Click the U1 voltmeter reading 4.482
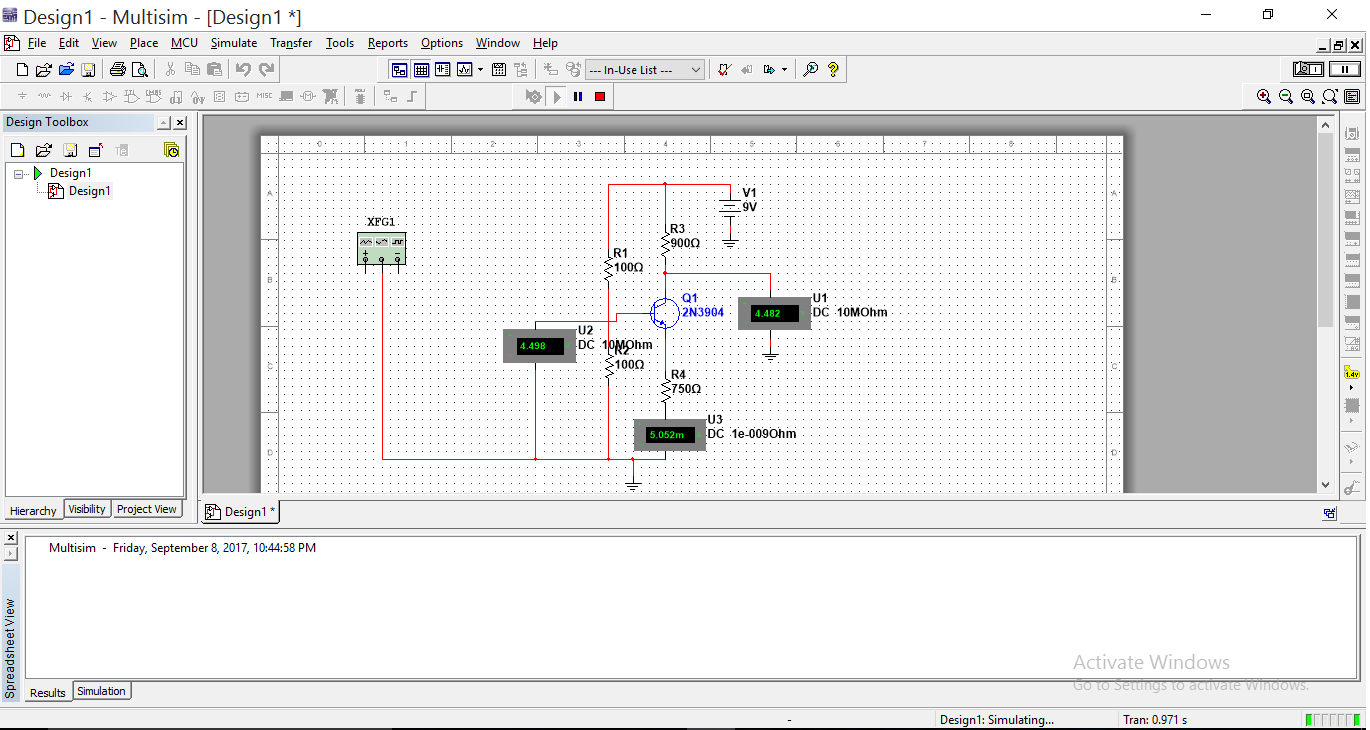The height and width of the screenshot is (730, 1370). point(774,313)
